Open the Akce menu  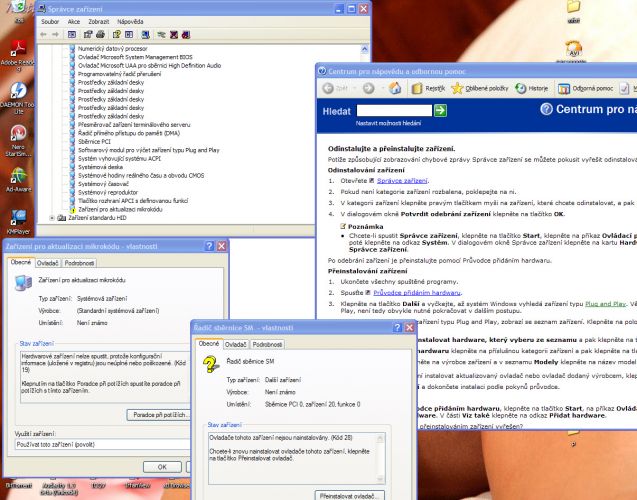(74, 22)
